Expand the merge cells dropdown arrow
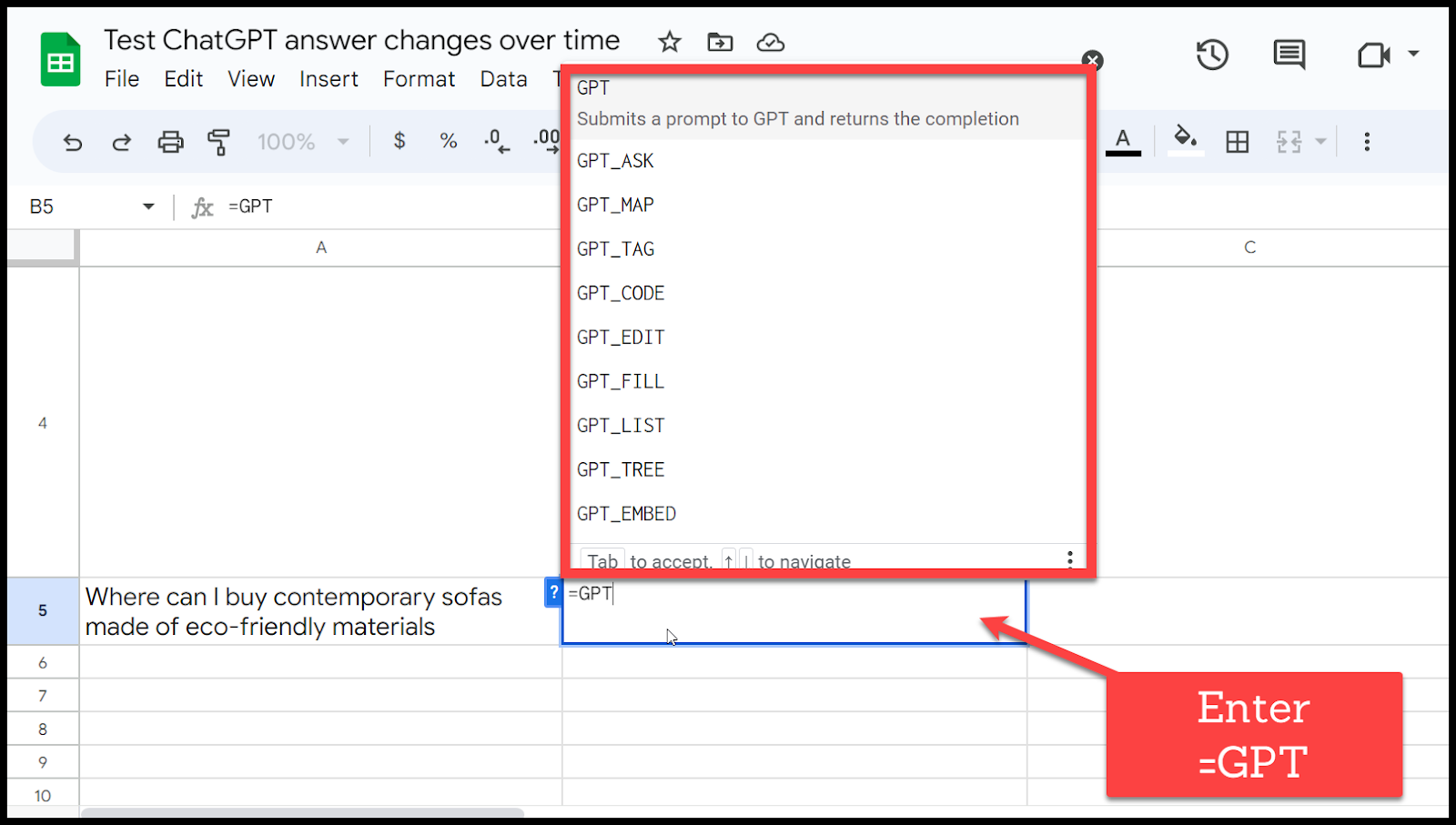1456x825 pixels. pyautogui.click(x=1320, y=142)
